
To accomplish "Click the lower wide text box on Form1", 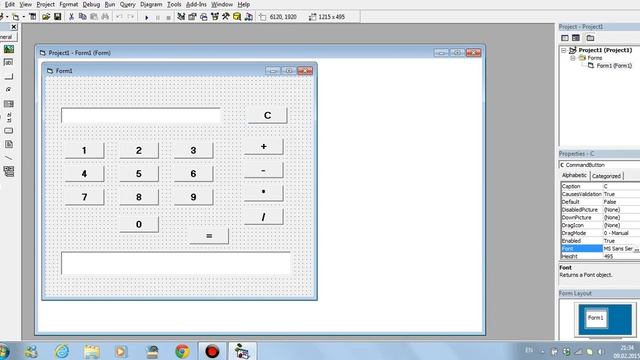I will click(x=176, y=263).
